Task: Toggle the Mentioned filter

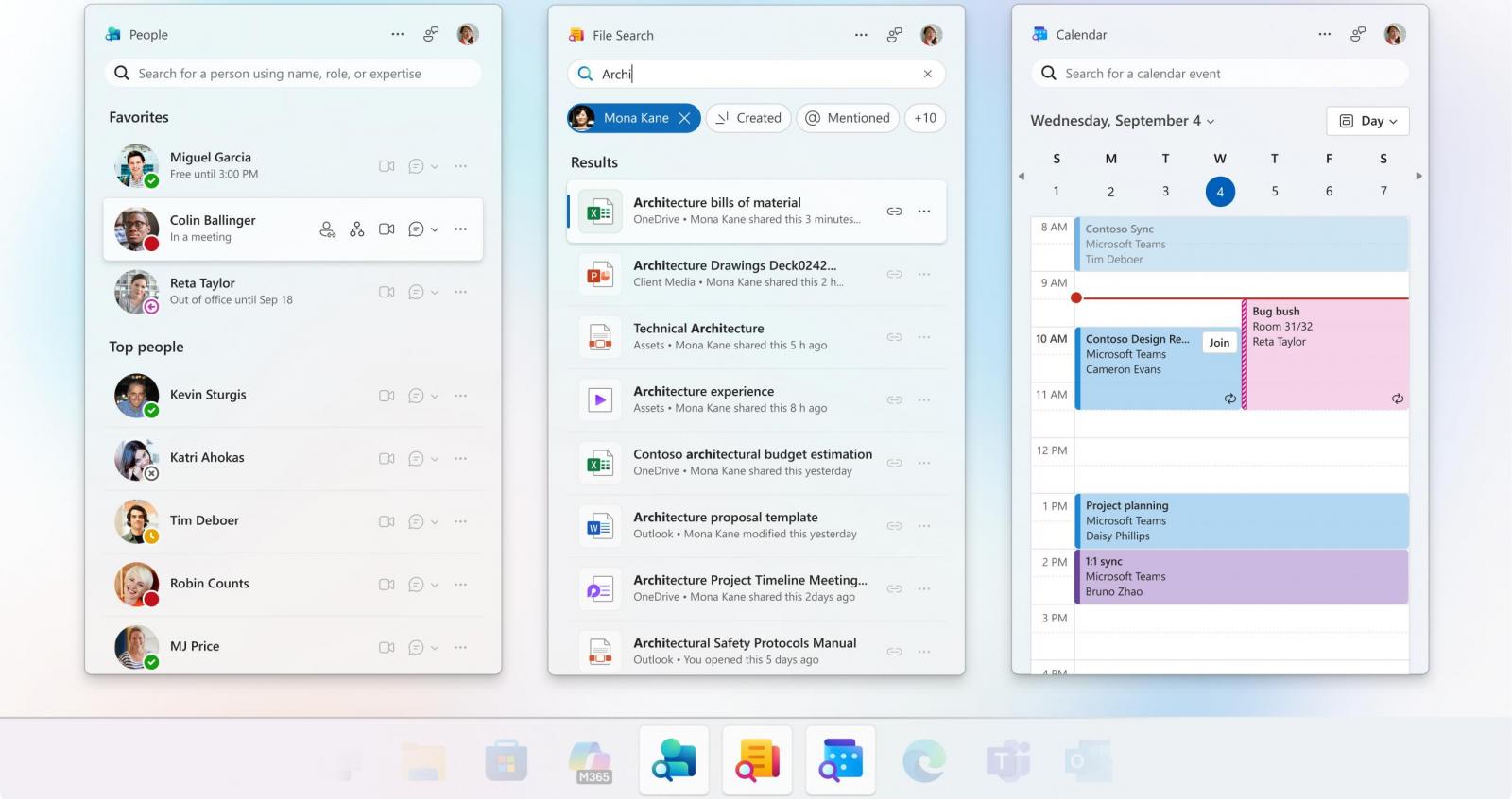Action: (848, 118)
